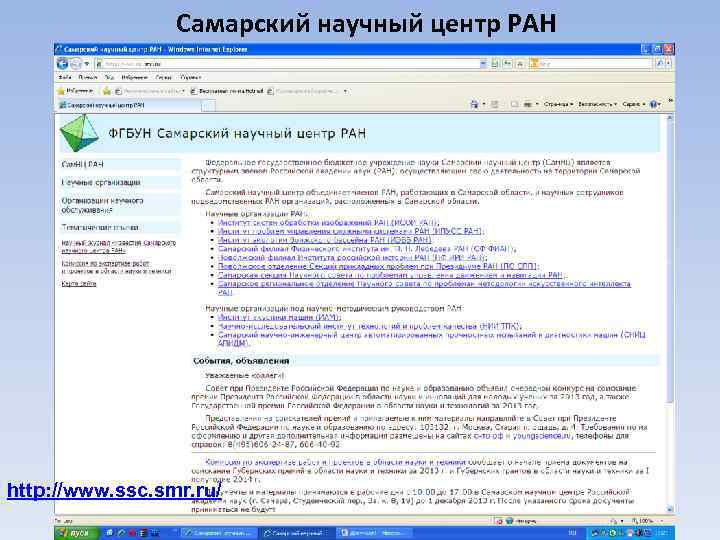
Task: Click the page vertical scrollbar up arrow
Action: tap(669, 118)
